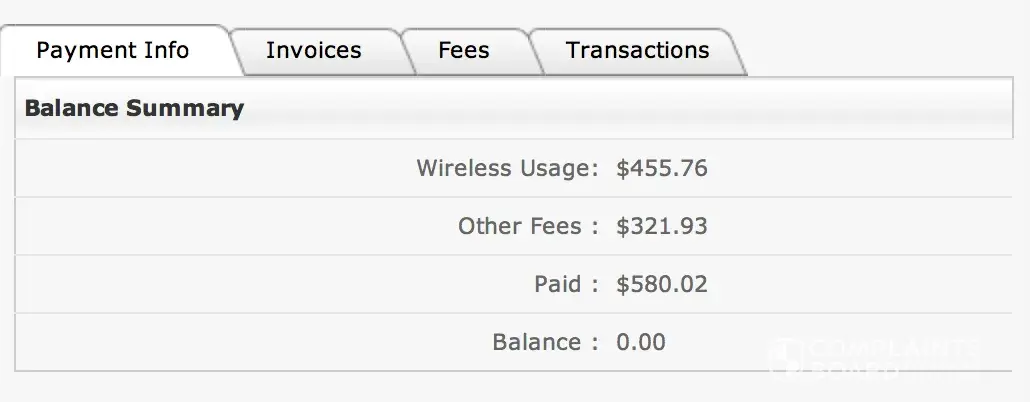Click the word Wireless in the first row
The image size is (1030, 402).
coord(458,168)
